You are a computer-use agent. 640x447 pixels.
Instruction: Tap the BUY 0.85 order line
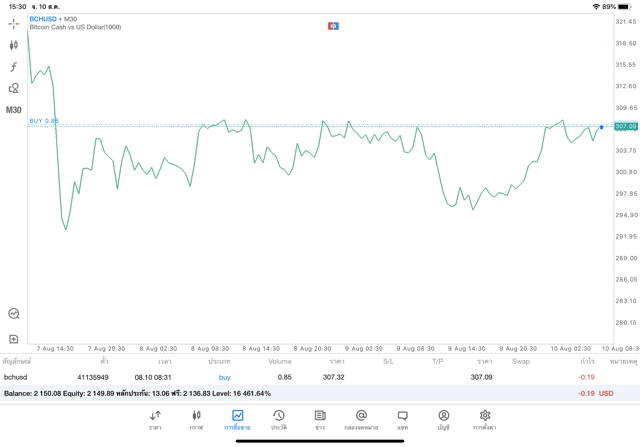click(44, 121)
